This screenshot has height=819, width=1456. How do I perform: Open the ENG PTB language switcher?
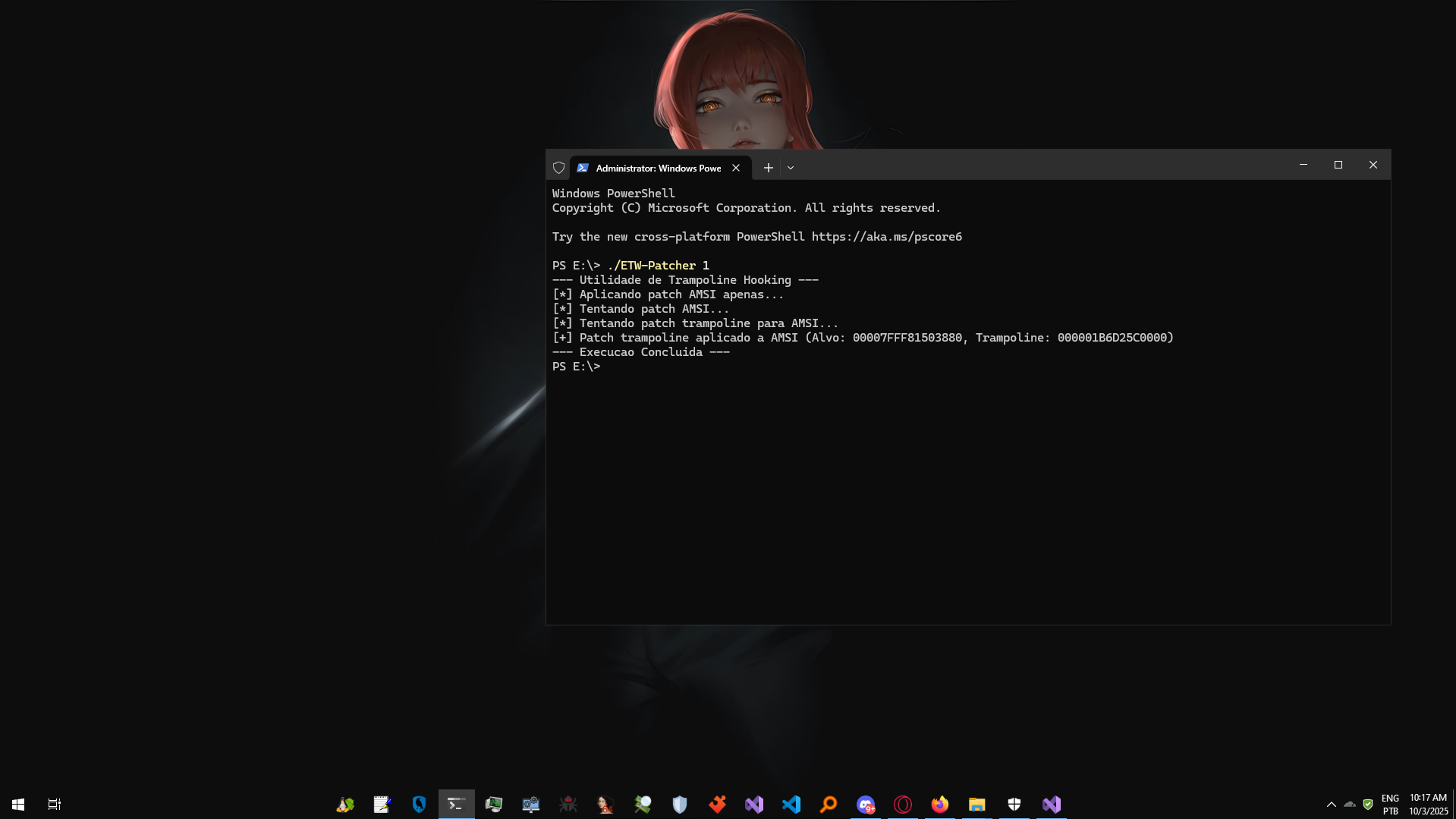[1391, 805]
